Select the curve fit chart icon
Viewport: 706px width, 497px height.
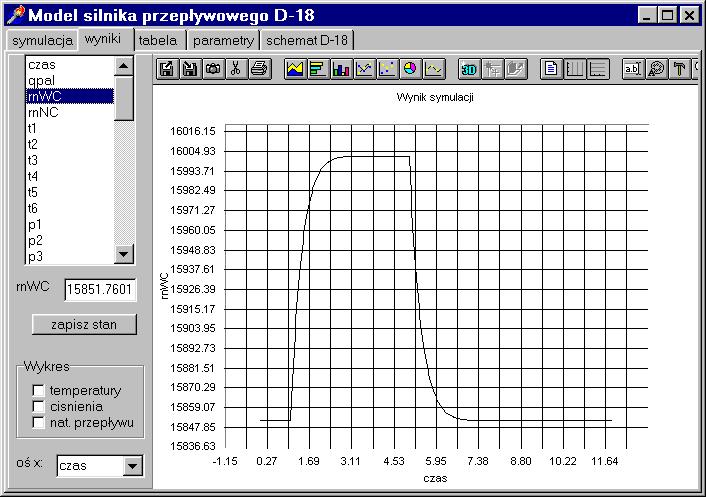point(434,69)
